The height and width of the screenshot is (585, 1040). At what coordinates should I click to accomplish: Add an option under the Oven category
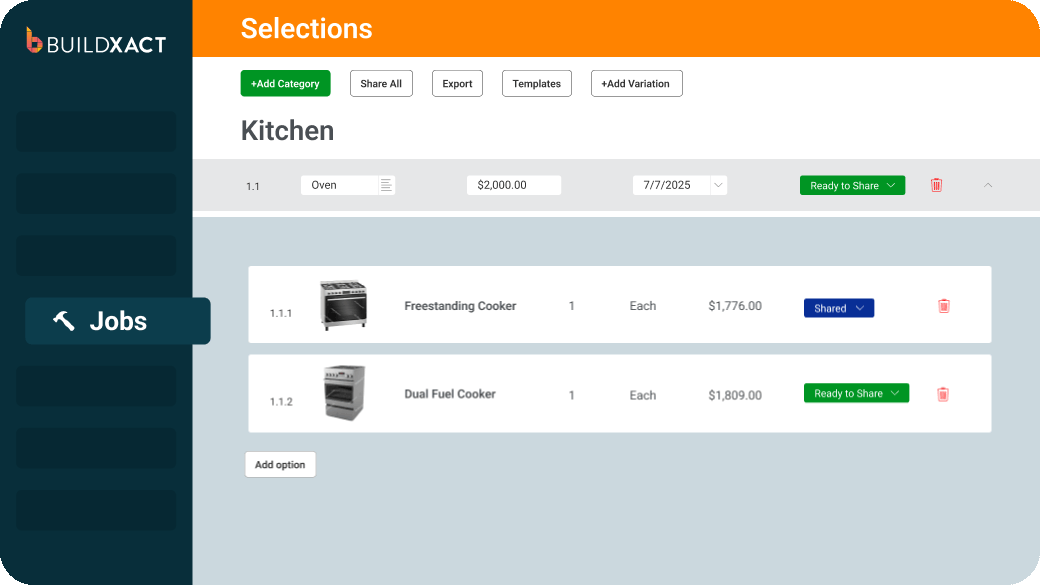280,464
